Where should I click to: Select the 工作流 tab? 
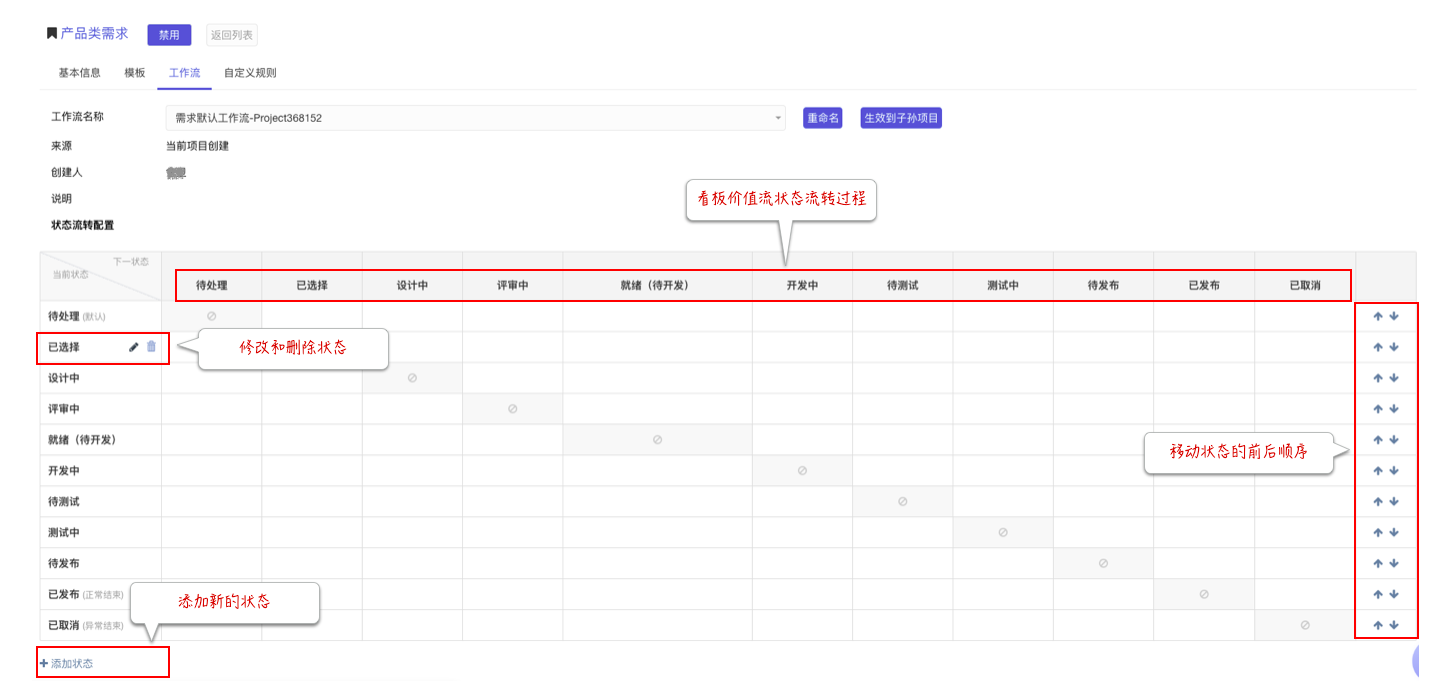point(185,73)
